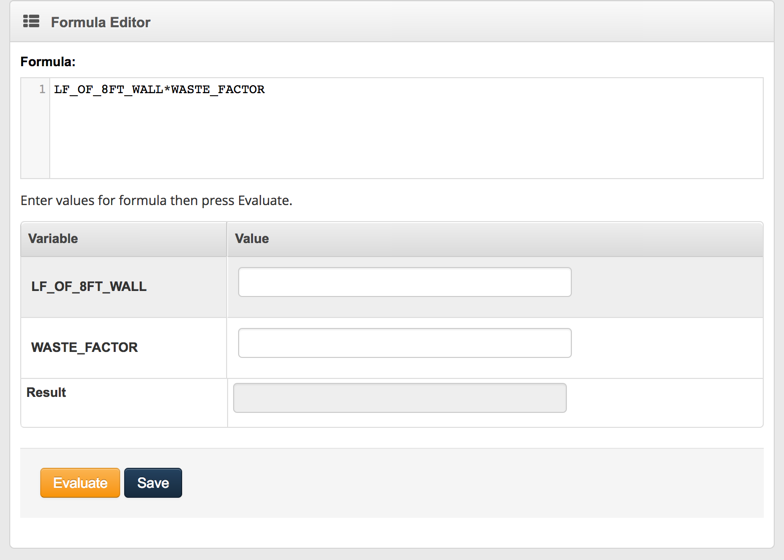Click the WASTE_FACTOR token in the formula
The height and width of the screenshot is (560, 784).
tap(218, 90)
